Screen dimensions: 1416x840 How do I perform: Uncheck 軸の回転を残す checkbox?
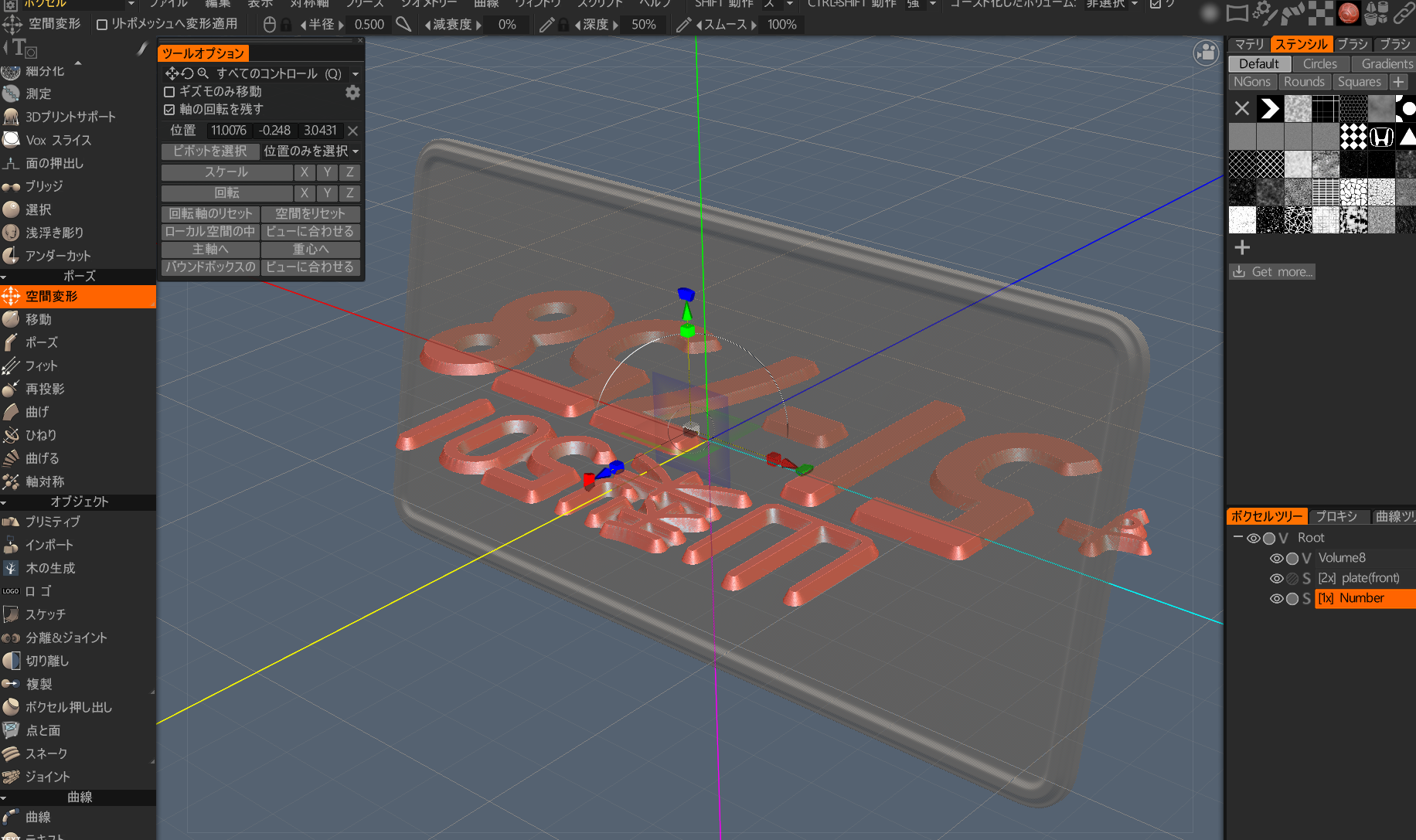click(x=169, y=110)
